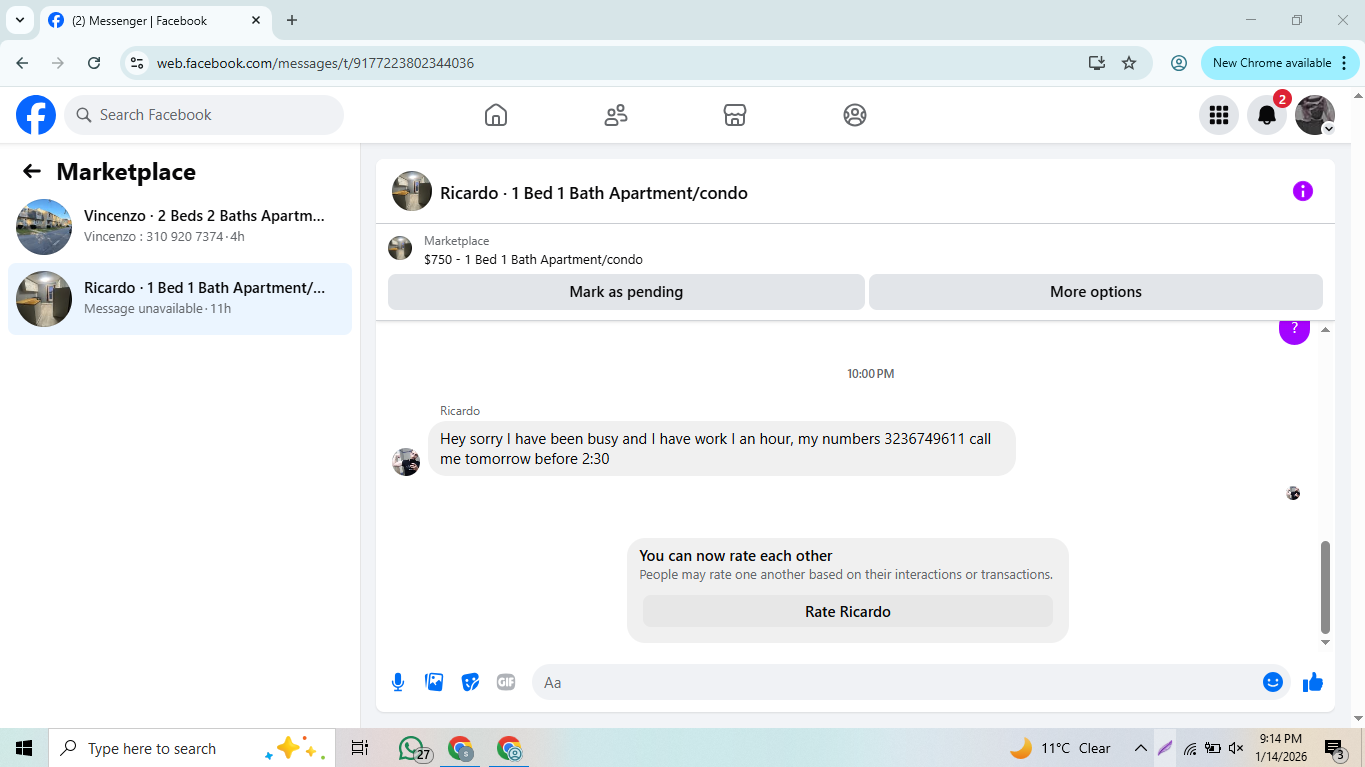Image resolution: width=1365 pixels, height=767 pixels.
Task: Open the Friends icon in top navigation
Action: (x=616, y=115)
